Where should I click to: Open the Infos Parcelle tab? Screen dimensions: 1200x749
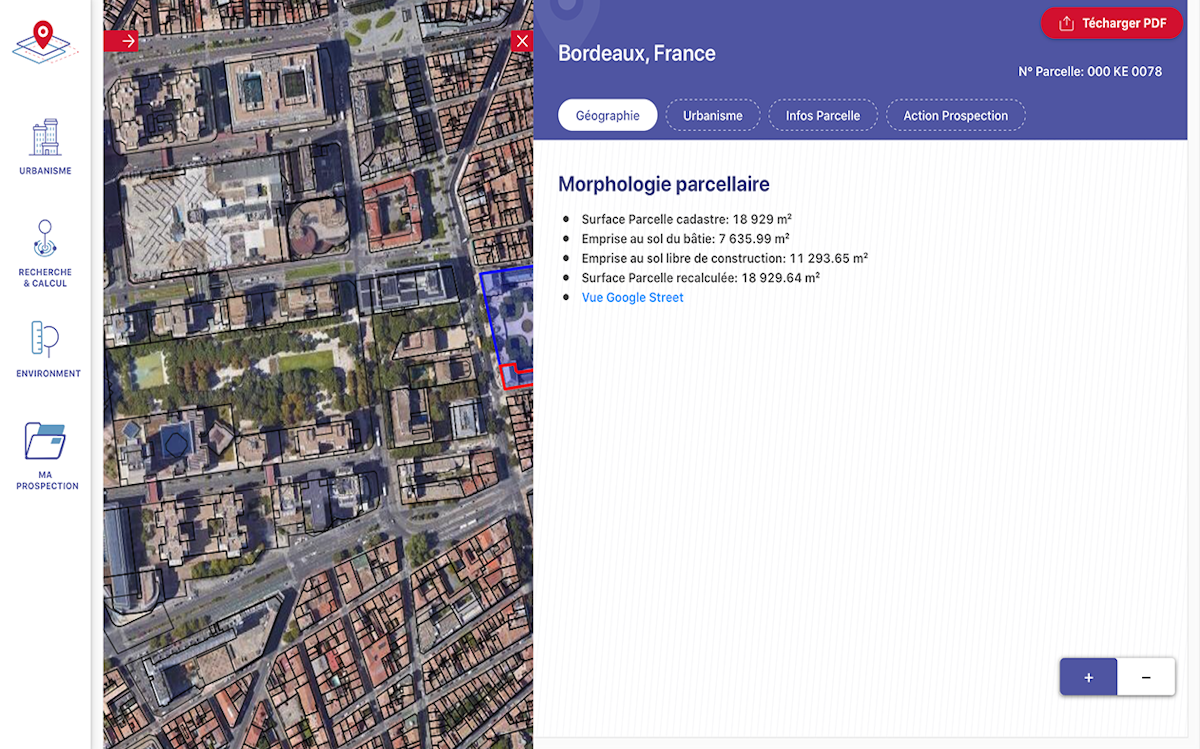tap(822, 116)
